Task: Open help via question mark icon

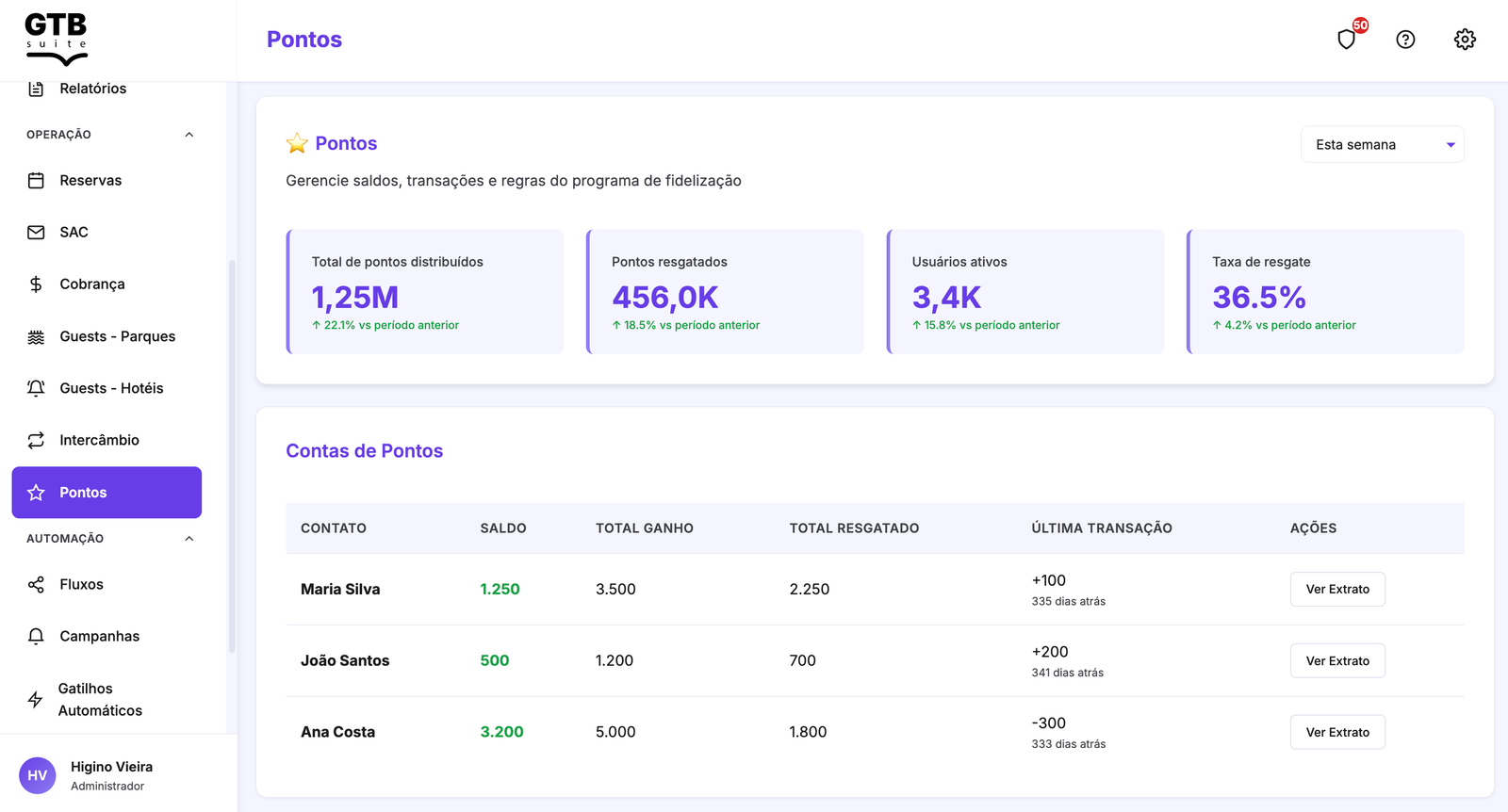Action: [x=1405, y=40]
